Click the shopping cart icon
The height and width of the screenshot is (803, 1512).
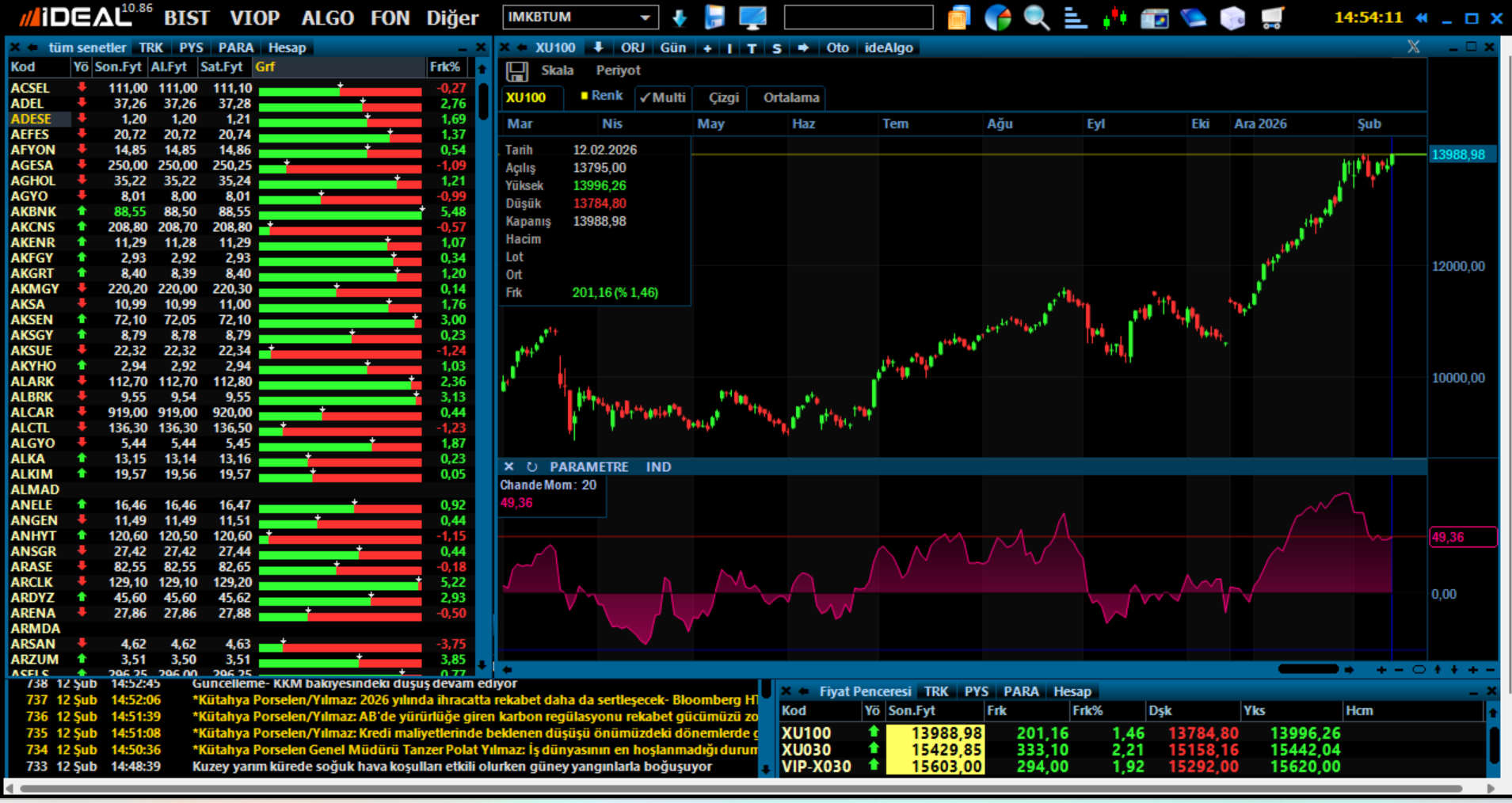pos(1271,17)
